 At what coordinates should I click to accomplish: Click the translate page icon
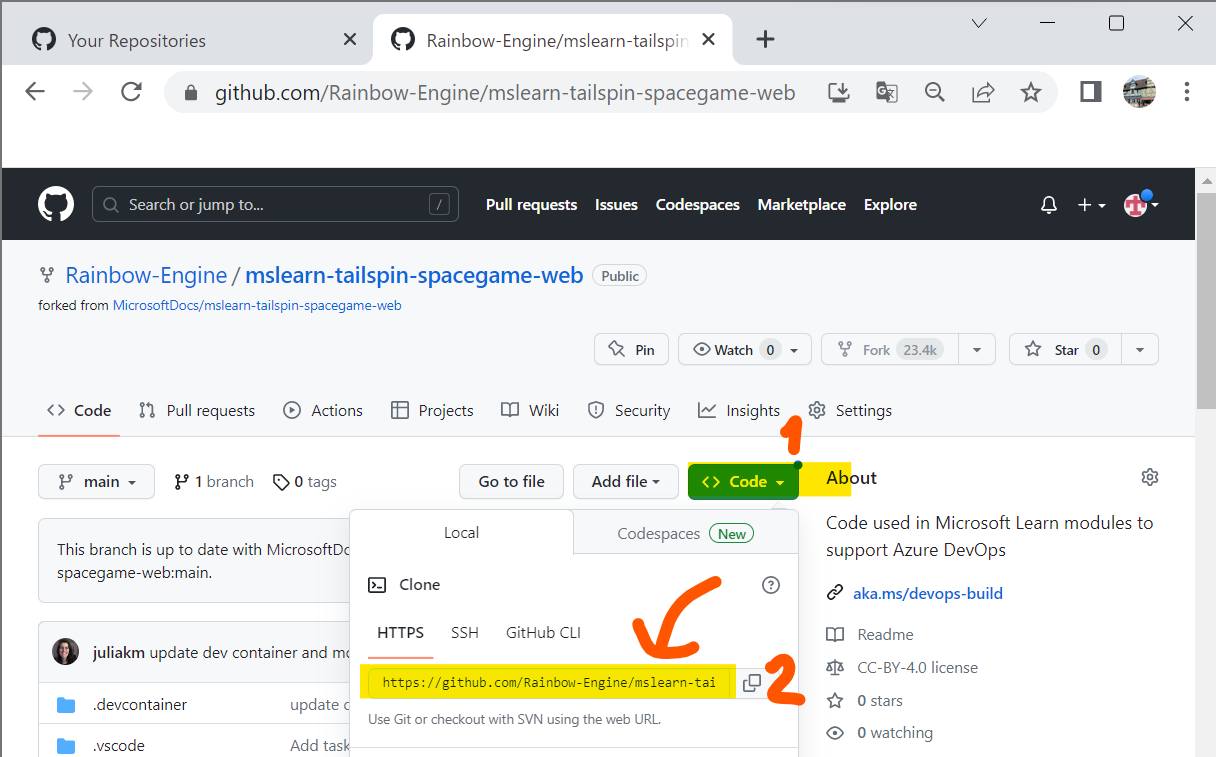pos(887,92)
